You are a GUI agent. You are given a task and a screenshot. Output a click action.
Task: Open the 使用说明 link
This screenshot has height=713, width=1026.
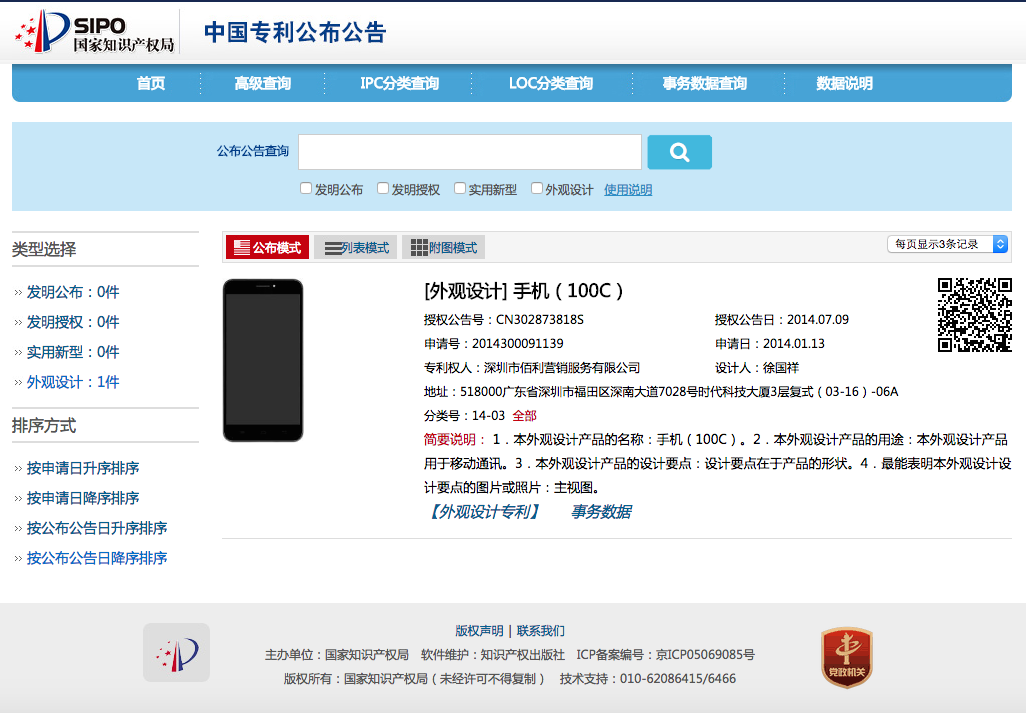click(x=628, y=190)
